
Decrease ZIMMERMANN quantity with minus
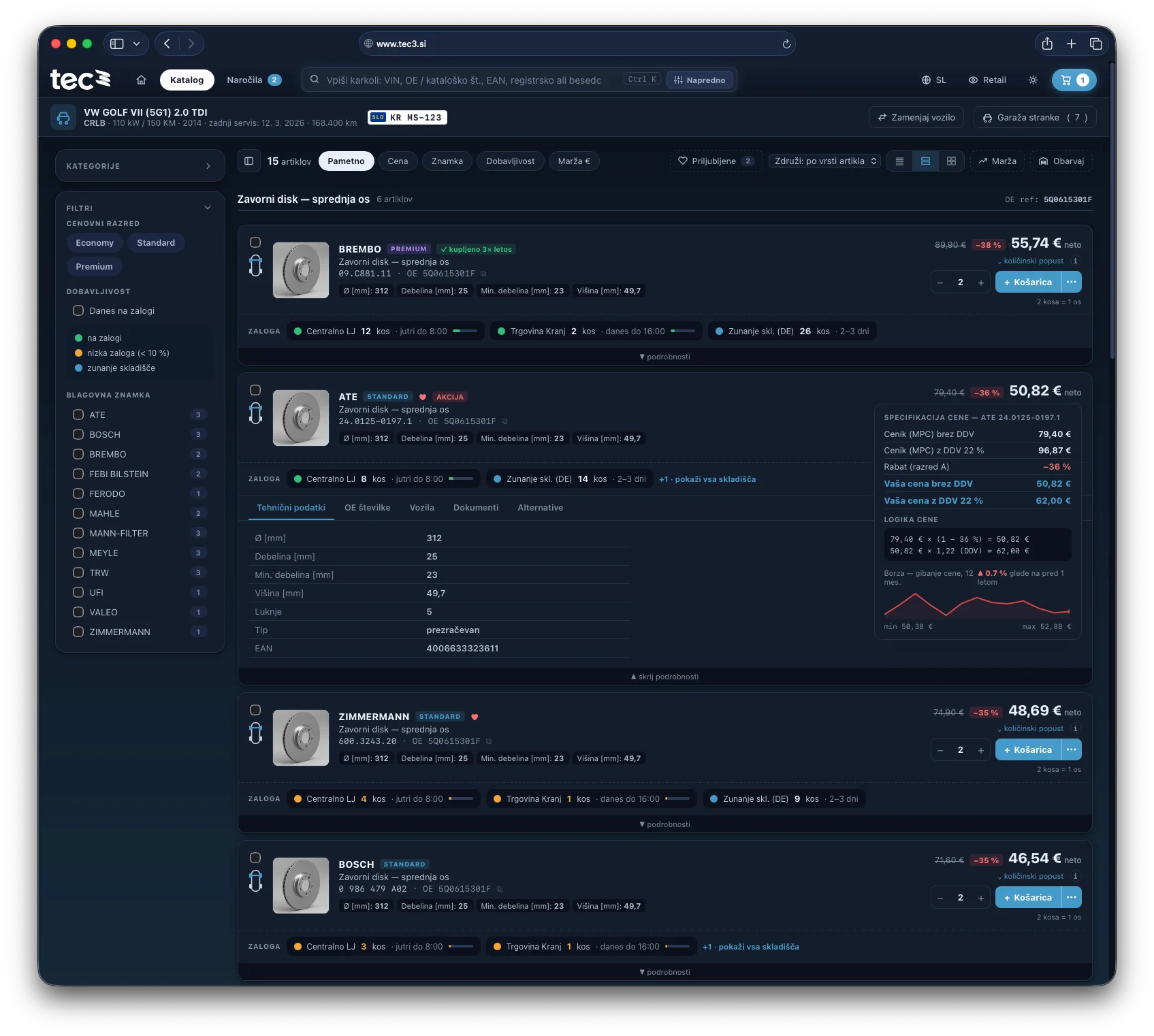[x=940, y=750]
